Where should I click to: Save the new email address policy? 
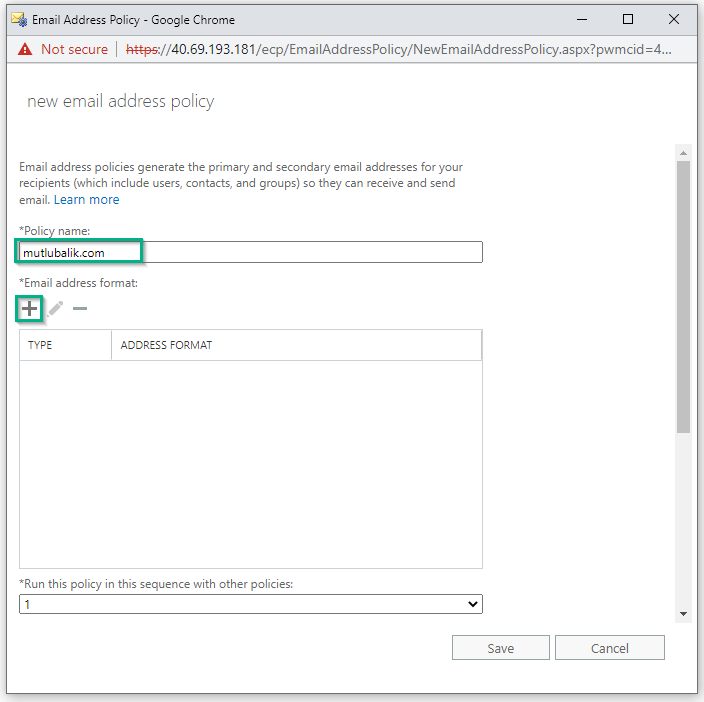[x=501, y=648]
